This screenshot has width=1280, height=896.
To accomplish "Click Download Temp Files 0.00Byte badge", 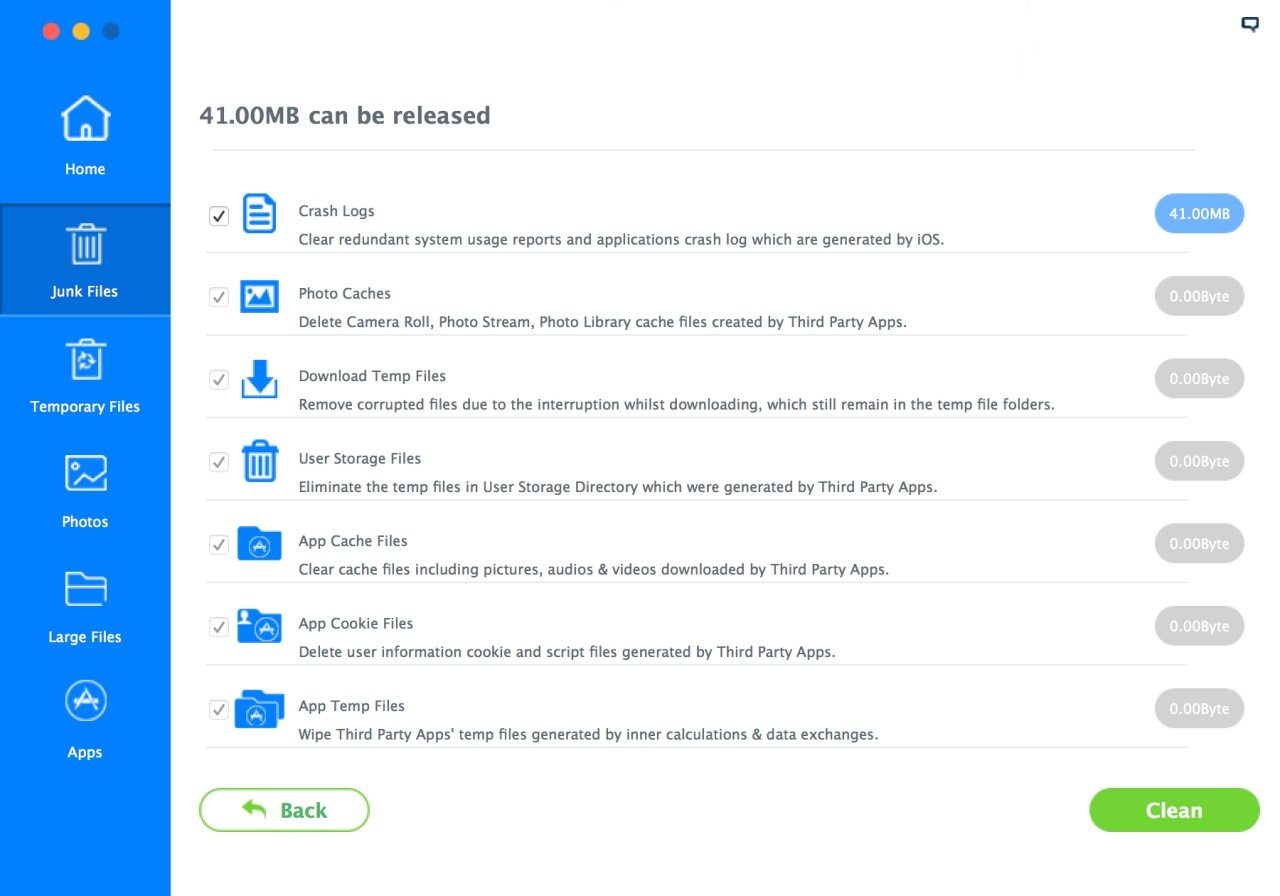I will click(x=1199, y=379).
